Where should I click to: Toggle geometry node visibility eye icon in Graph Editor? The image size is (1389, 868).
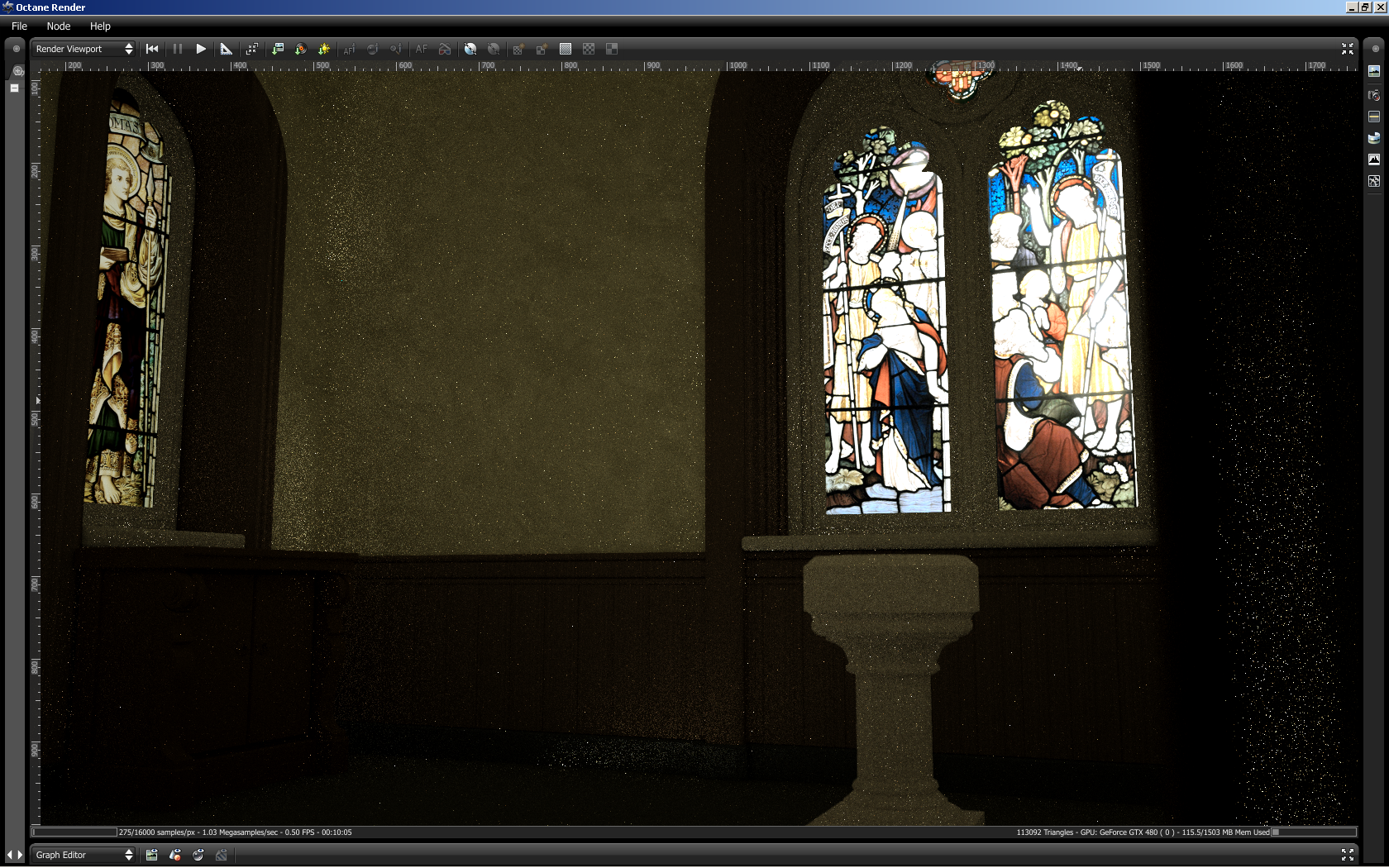pos(174,855)
